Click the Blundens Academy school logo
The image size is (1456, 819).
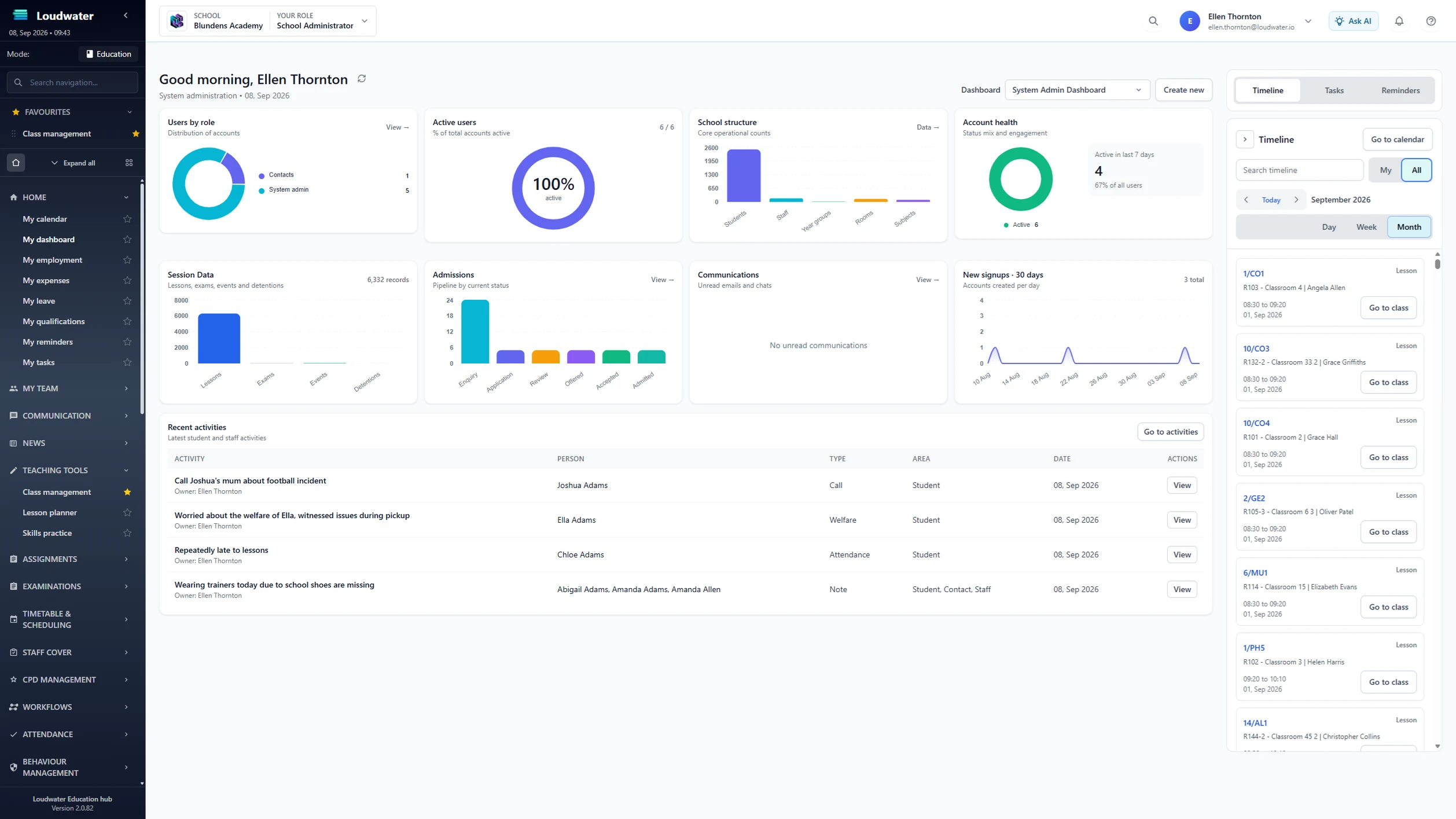(x=177, y=21)
